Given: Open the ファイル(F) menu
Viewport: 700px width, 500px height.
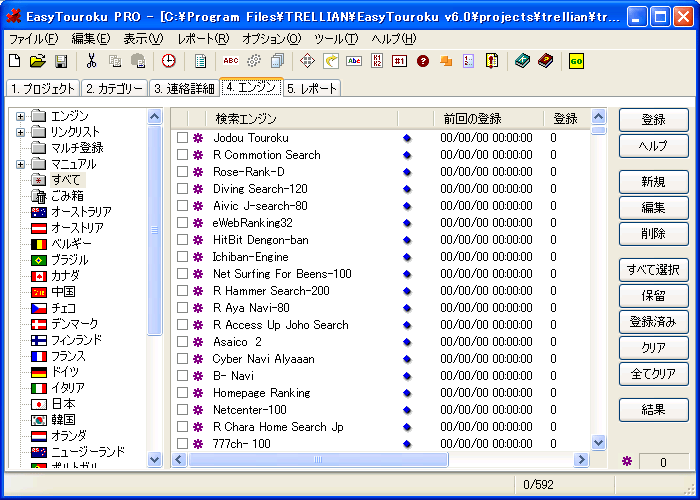Looking at the screenshot, I should (x=34, y=39).
